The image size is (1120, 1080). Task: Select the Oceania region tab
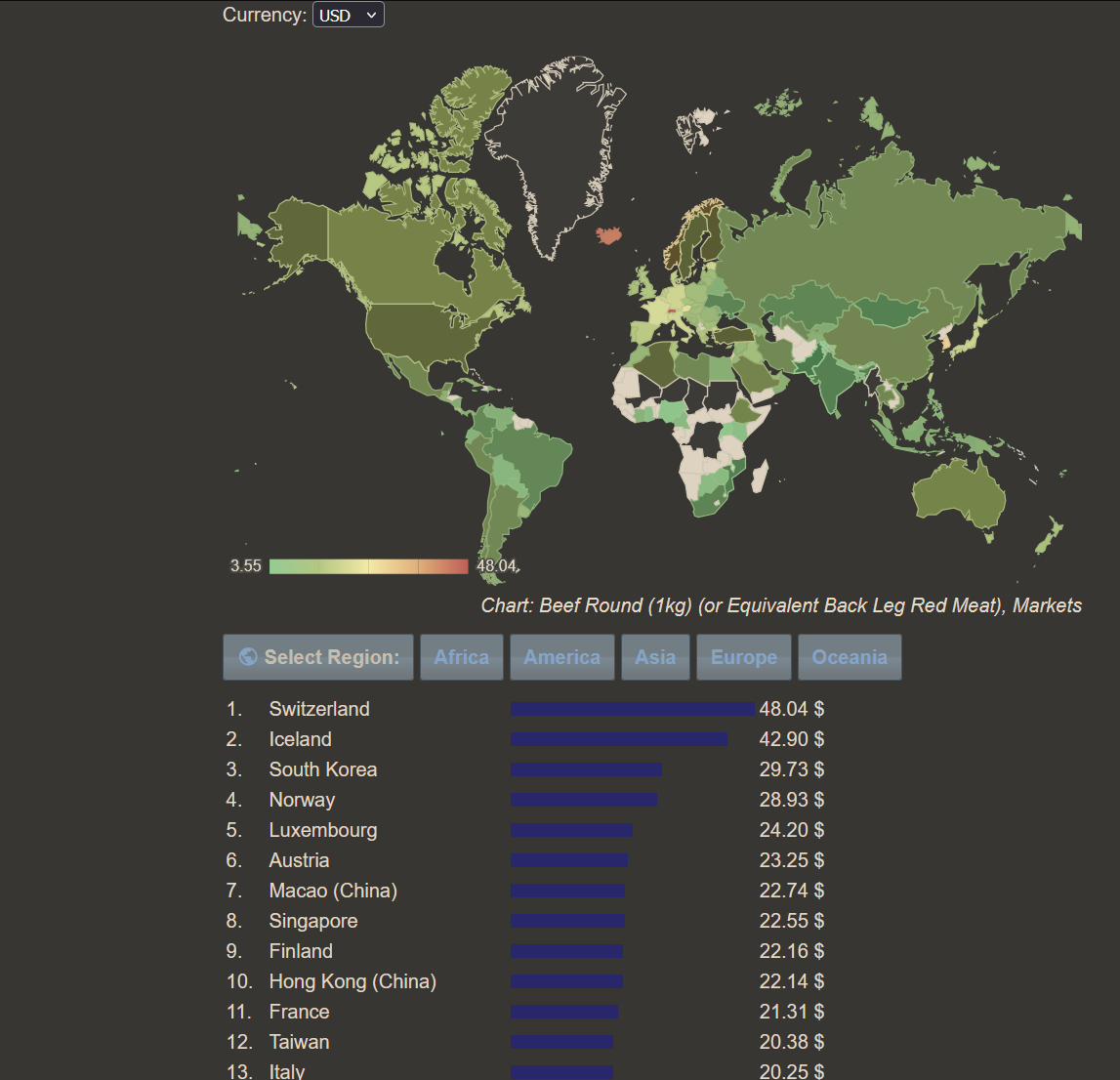(x=850, y=657)
